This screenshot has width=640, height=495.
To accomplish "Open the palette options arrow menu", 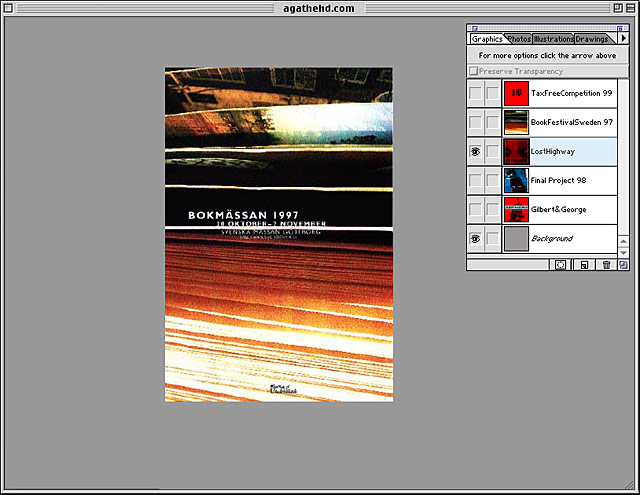I will click(623, 38).
